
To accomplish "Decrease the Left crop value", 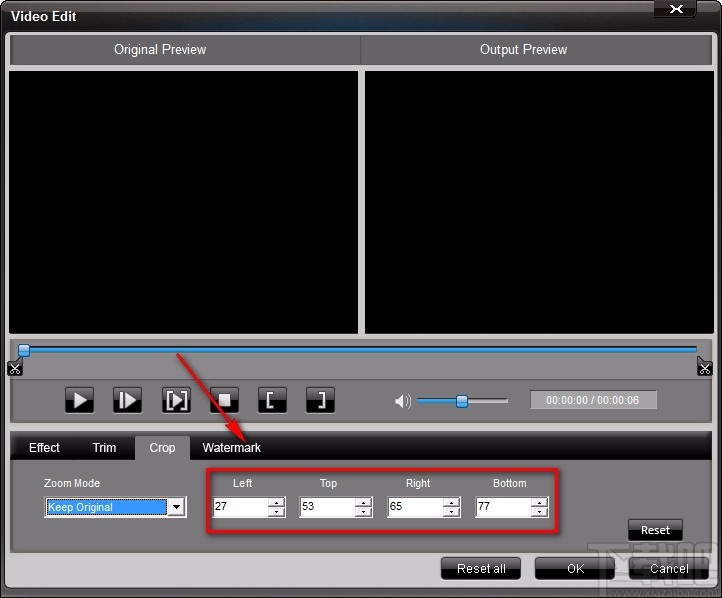I will point(276,512).
